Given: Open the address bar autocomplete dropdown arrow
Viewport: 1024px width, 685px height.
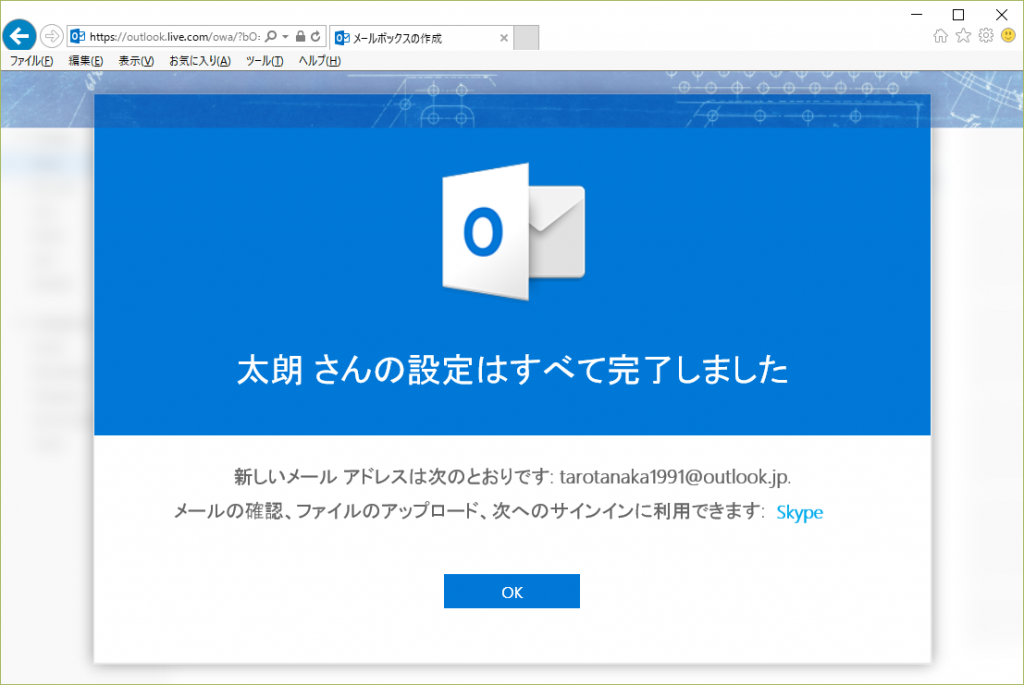Looking at the screenshot, I should tap(285, 37).
